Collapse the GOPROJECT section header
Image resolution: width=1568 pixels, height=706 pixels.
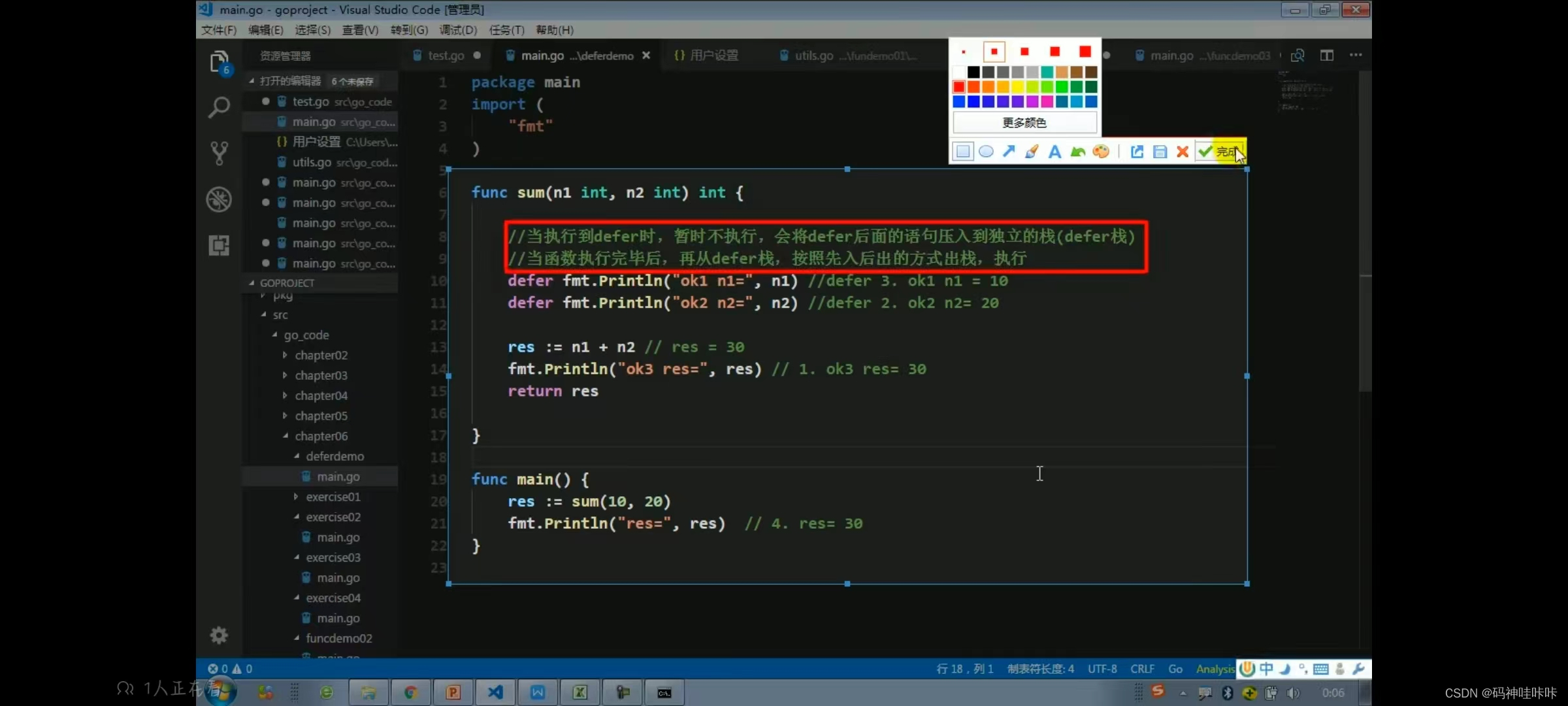pyautogui.click(x=320, y=283)
